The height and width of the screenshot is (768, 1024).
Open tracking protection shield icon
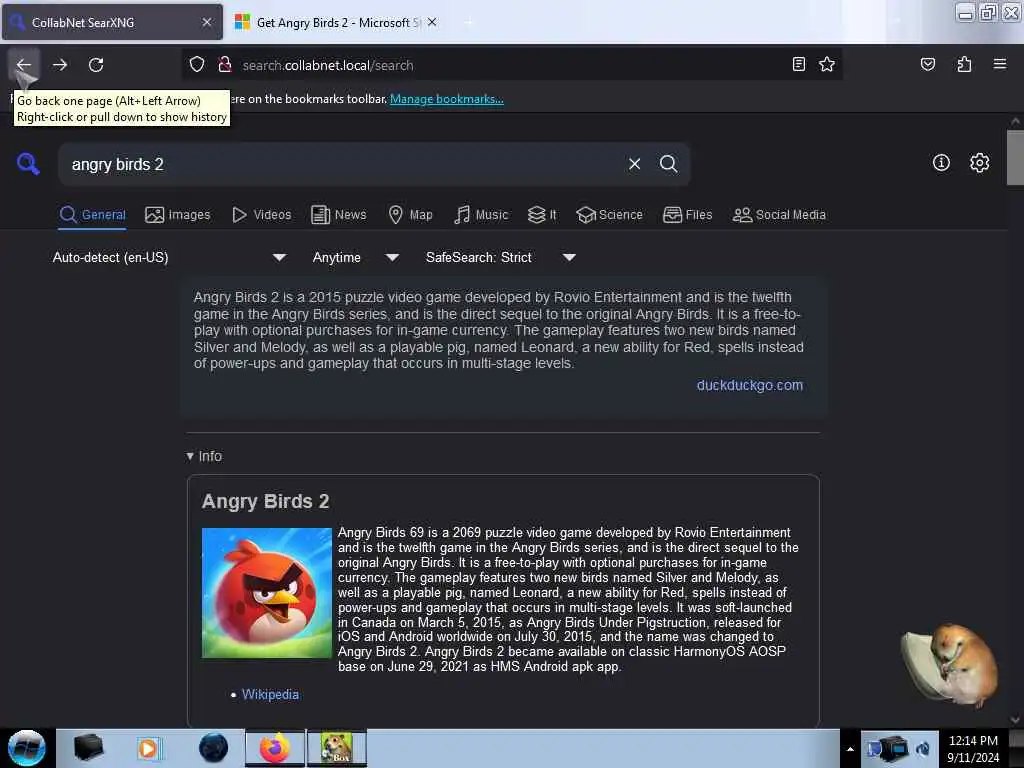(x=197, y=65)
